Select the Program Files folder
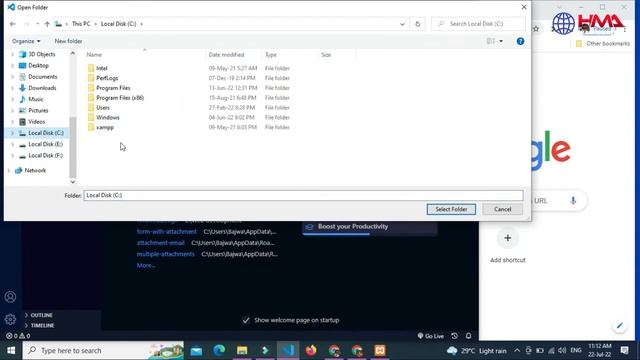Viewport: 640px width, 360px height. (x=113, y=88)
